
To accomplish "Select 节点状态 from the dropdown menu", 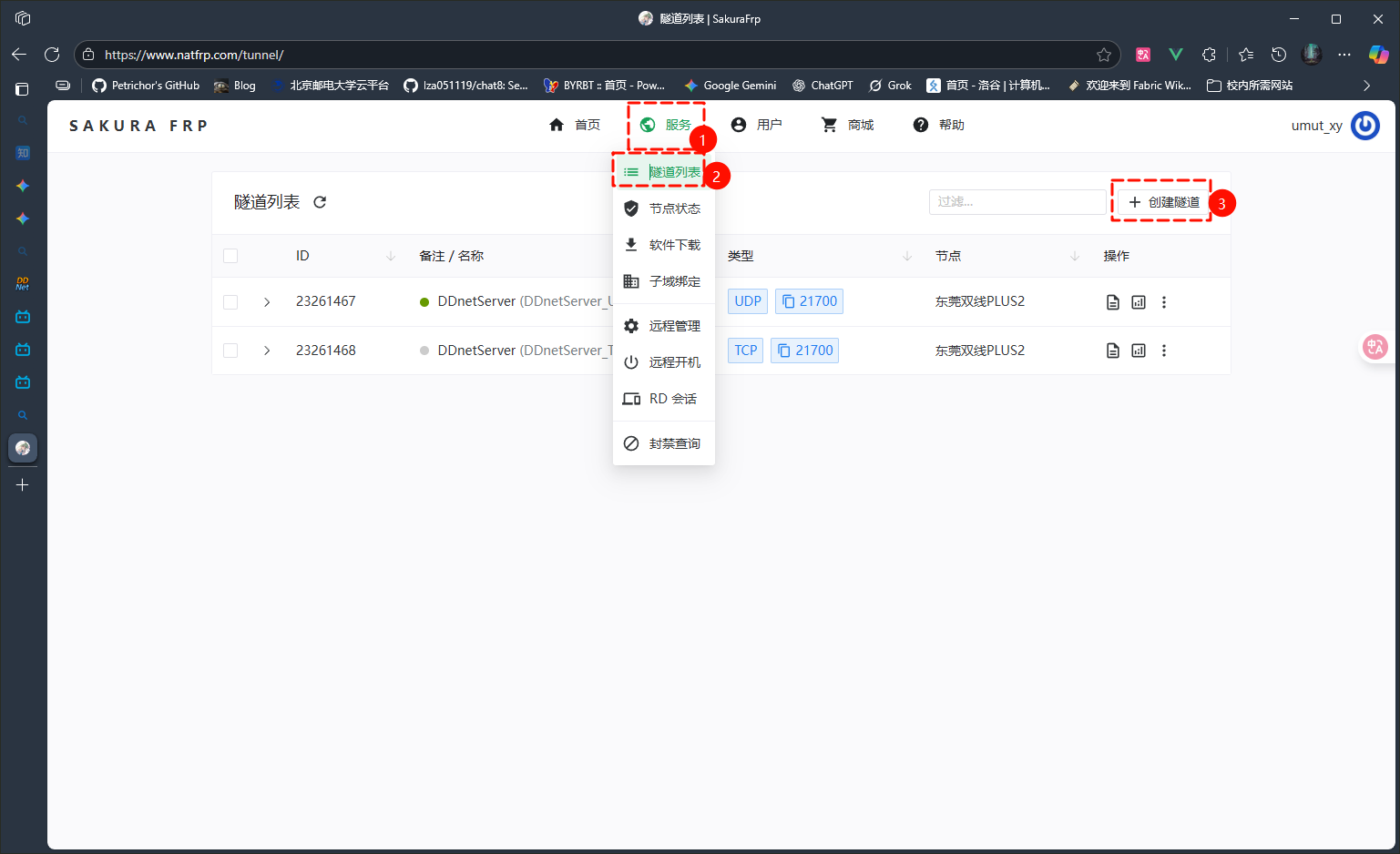I will (x=663, y=208).
